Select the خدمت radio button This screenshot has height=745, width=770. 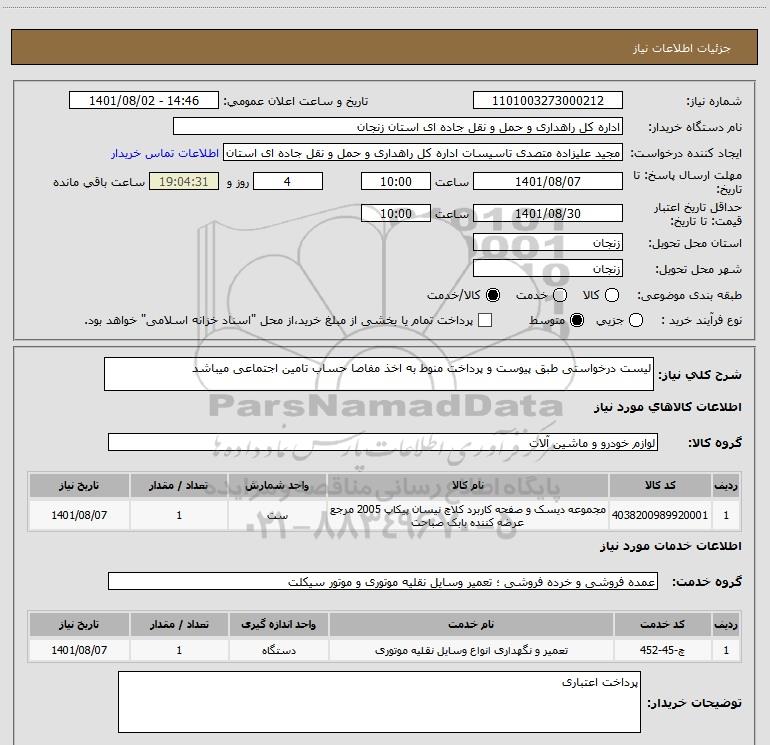[x=560, y=295]
